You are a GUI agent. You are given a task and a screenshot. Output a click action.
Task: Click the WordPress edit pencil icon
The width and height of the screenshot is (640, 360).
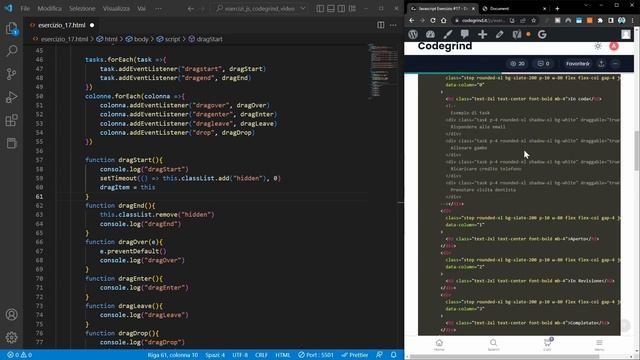[500, 35]
